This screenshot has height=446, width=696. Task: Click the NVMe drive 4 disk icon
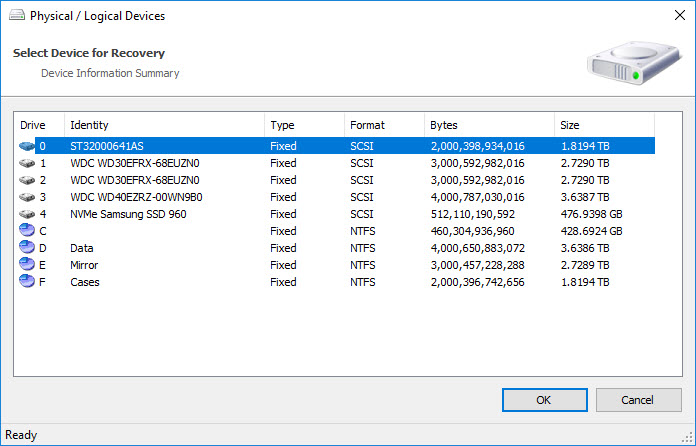pyautogui.click(x=27, y=214)
